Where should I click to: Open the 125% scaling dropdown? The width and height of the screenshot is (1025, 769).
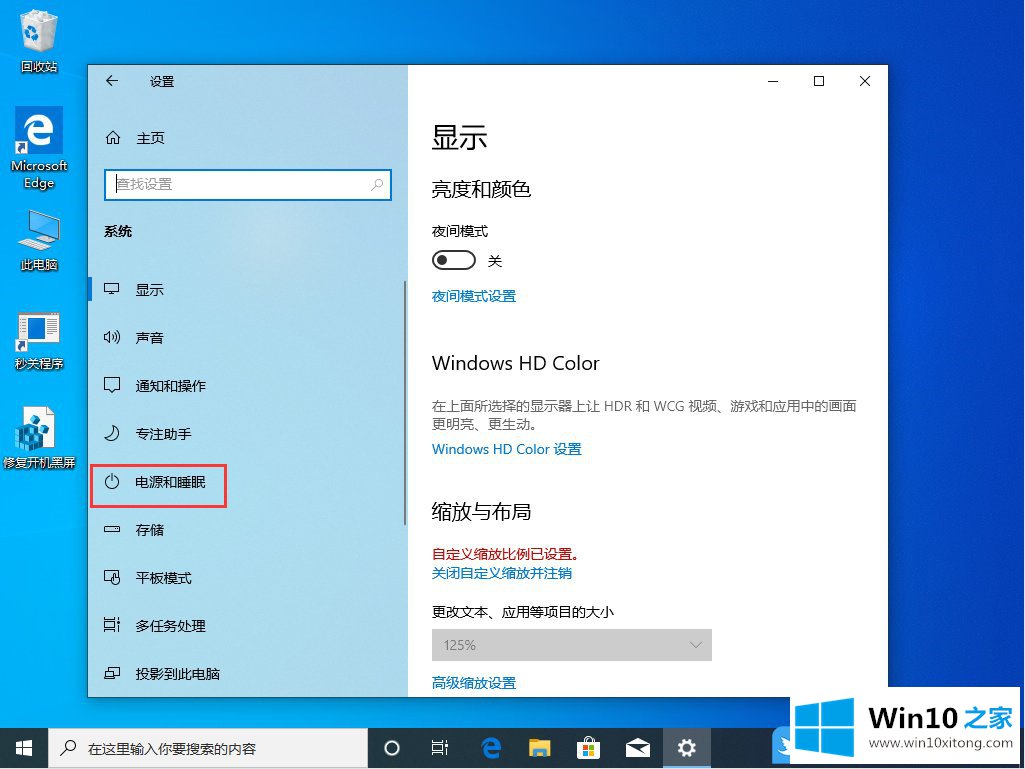tap(571, 645)
